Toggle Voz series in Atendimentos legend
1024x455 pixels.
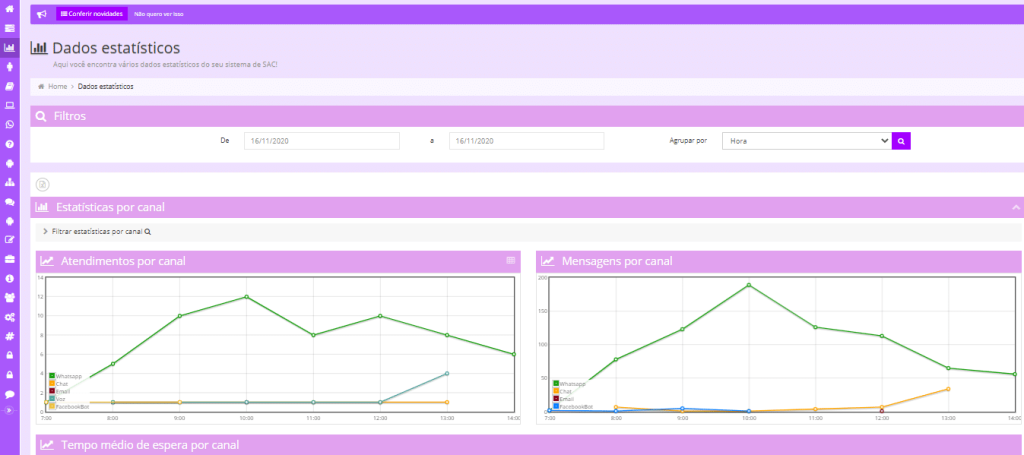click(60, 399)
